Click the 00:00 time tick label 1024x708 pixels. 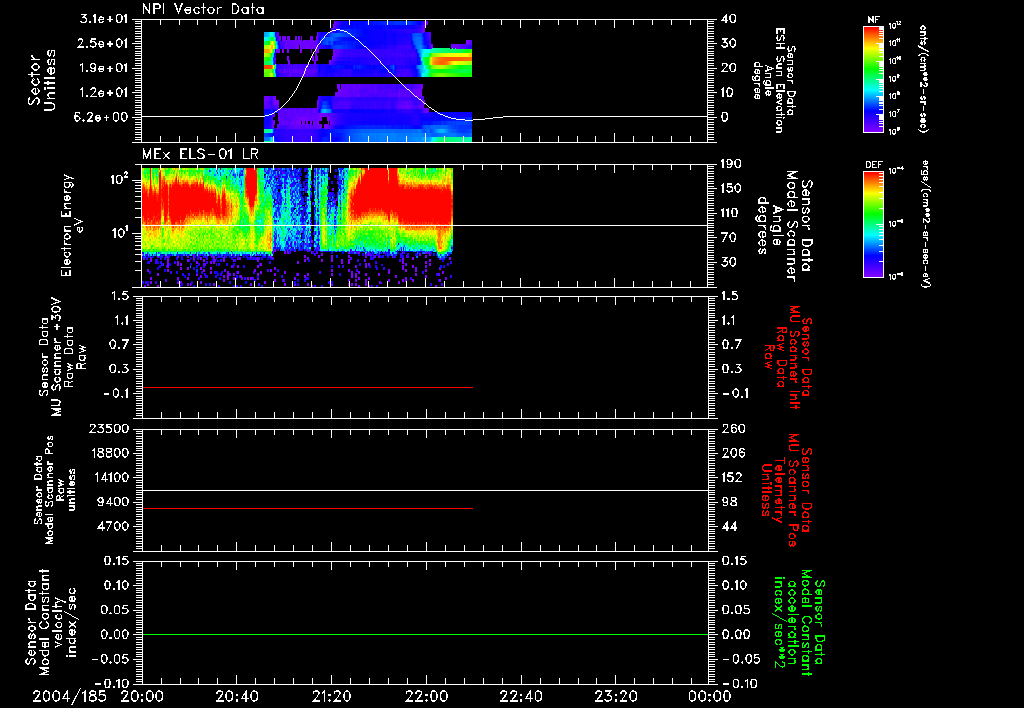[x=709, y=696]
